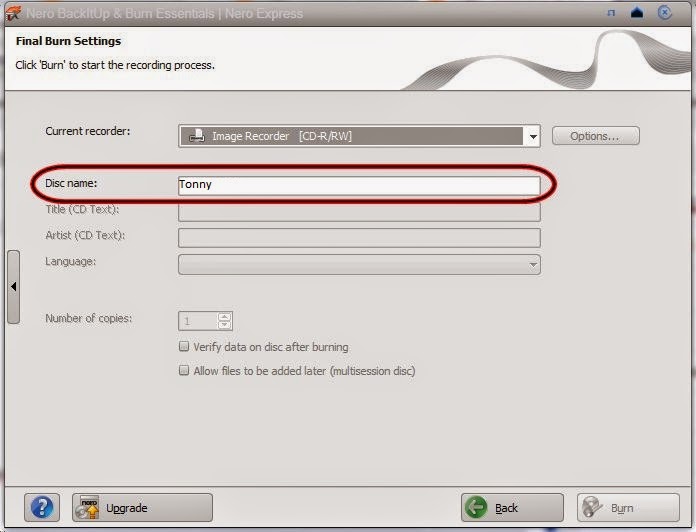Click the Final Burn Settings heading
The height and width of the screenshot is (532, 696).
(x=68, y=41)
